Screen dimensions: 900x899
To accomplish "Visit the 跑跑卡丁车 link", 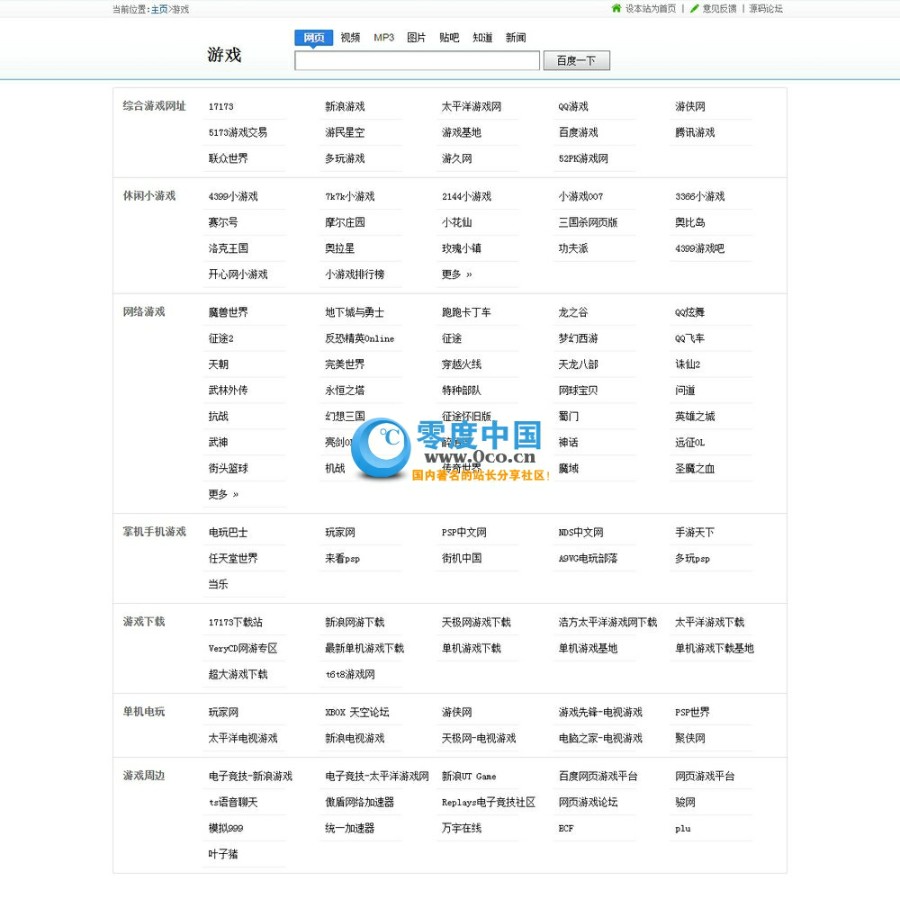I will coord(467,312).
